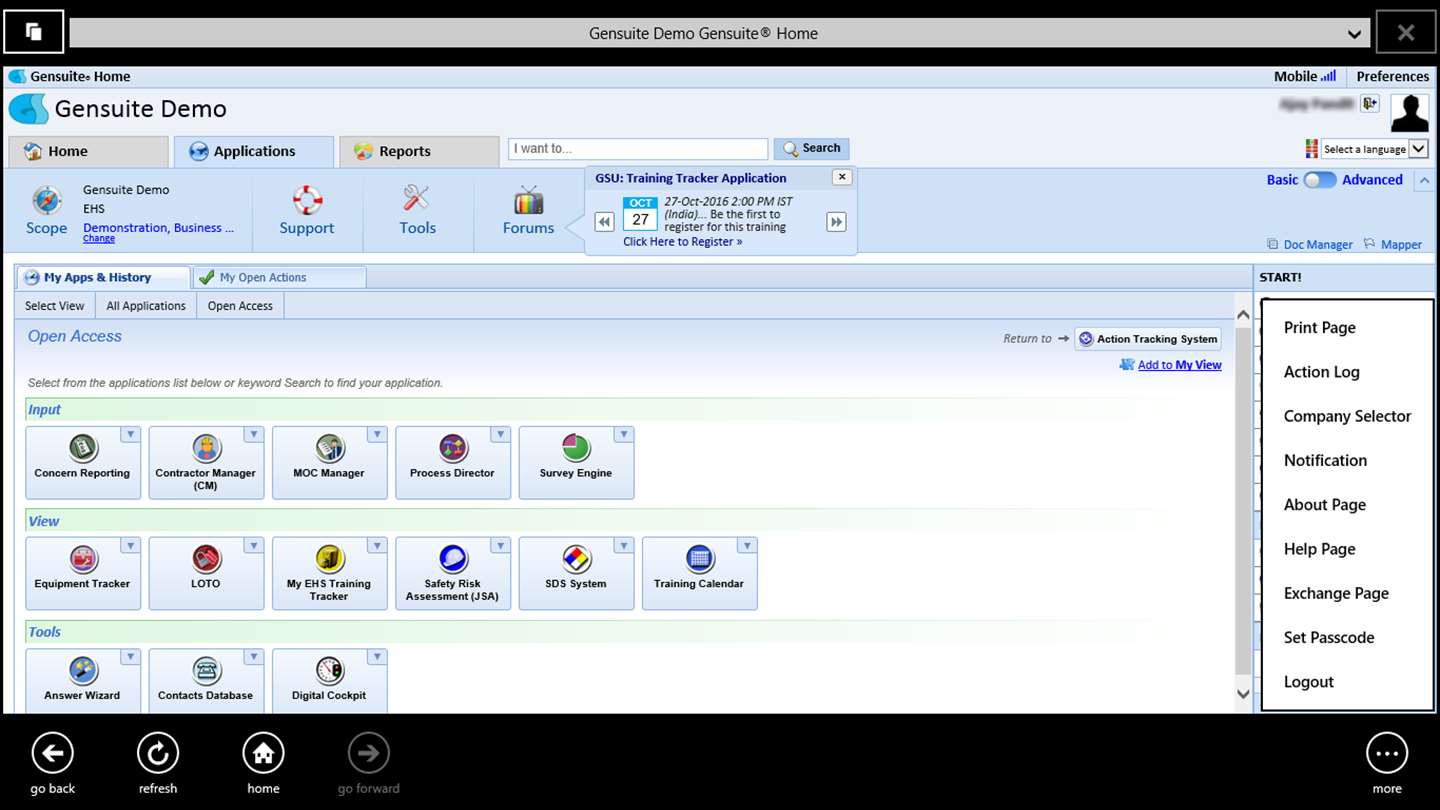Expand the Concern Reporting tile dropdown arrow
The height and width of the screenshot is (810, 1440).
[130, 435]
